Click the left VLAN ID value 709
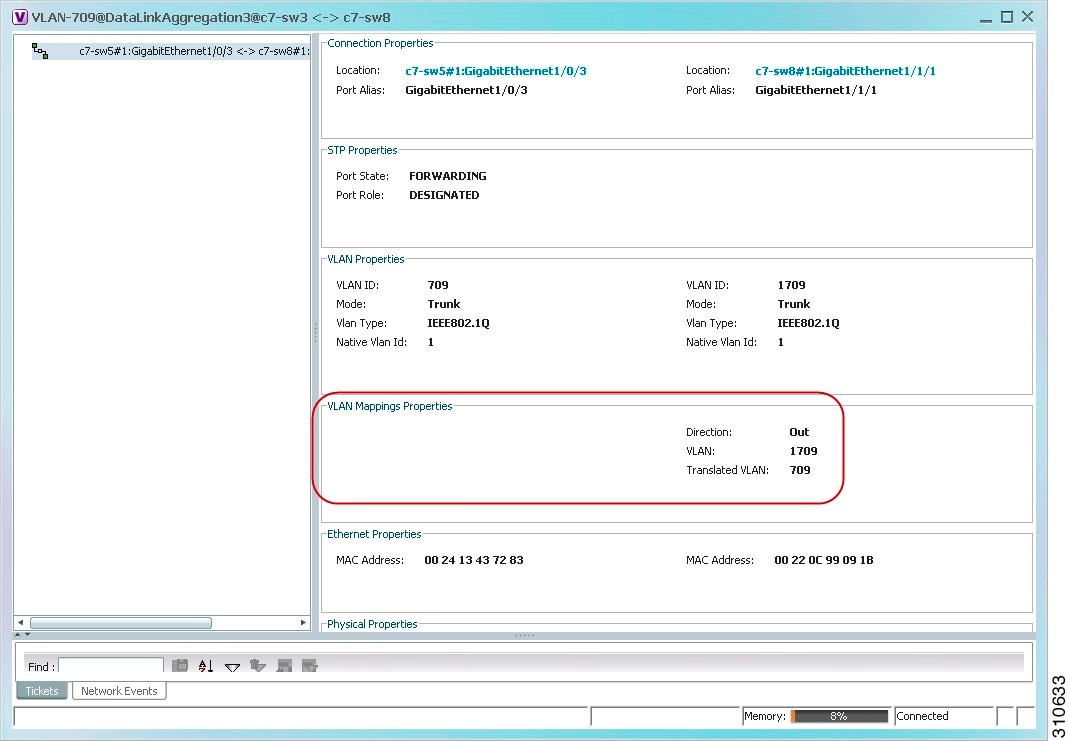This screenshot has height=741, width=1069. tap(438, 285)
